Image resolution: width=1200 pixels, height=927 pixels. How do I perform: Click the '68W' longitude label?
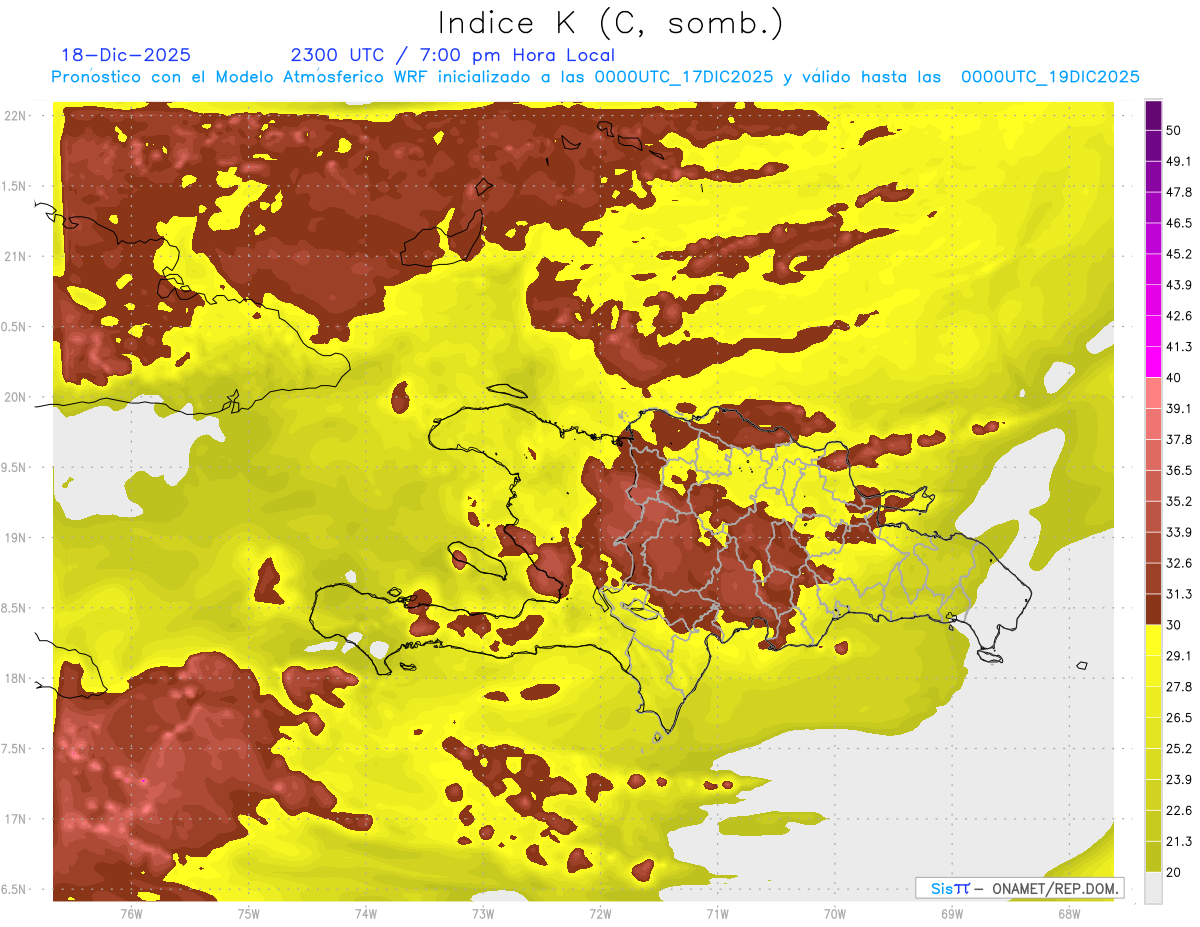click(1068, 914)
